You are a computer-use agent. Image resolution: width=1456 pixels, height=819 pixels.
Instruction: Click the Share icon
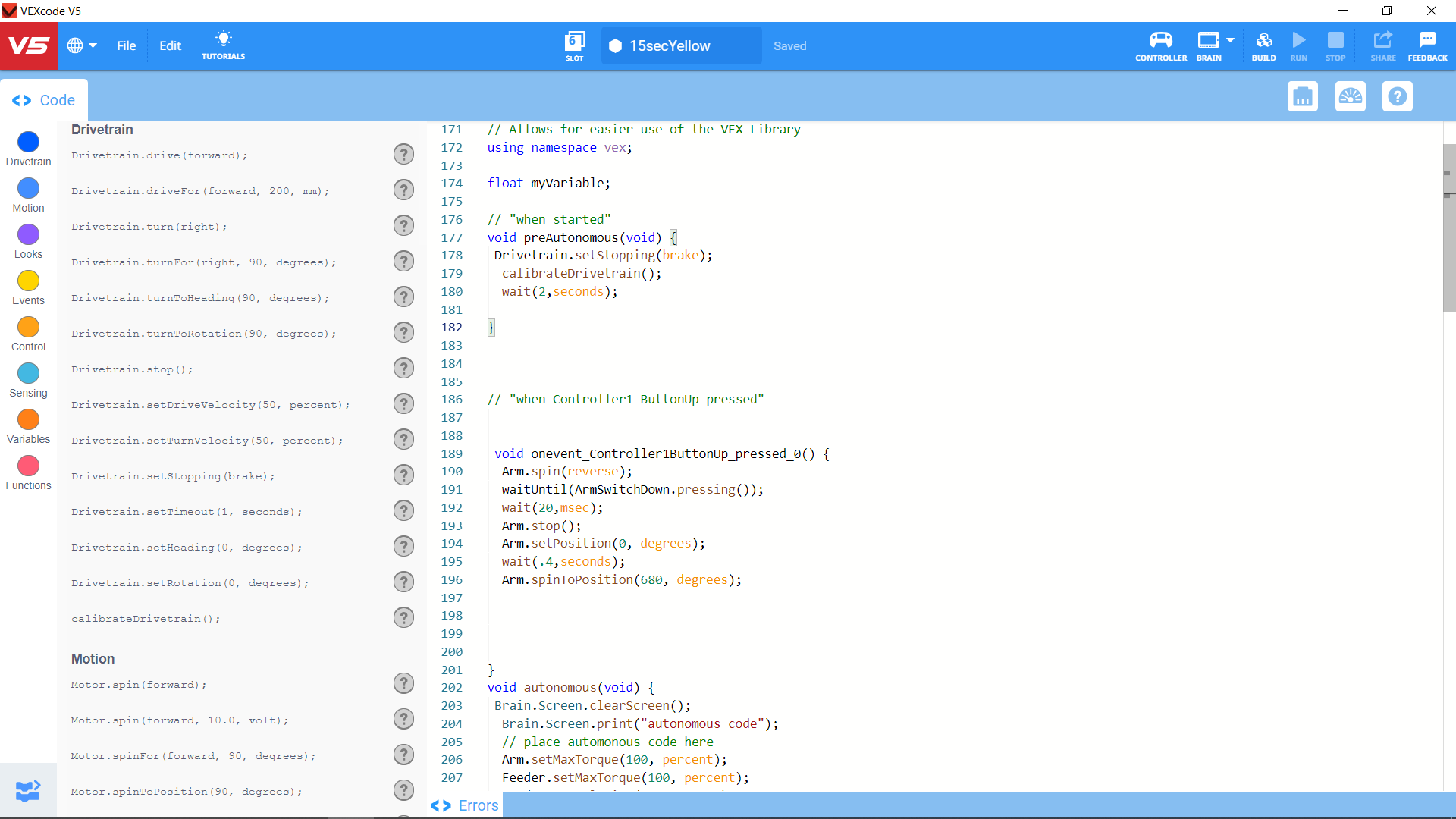(x=1383, y=45)
